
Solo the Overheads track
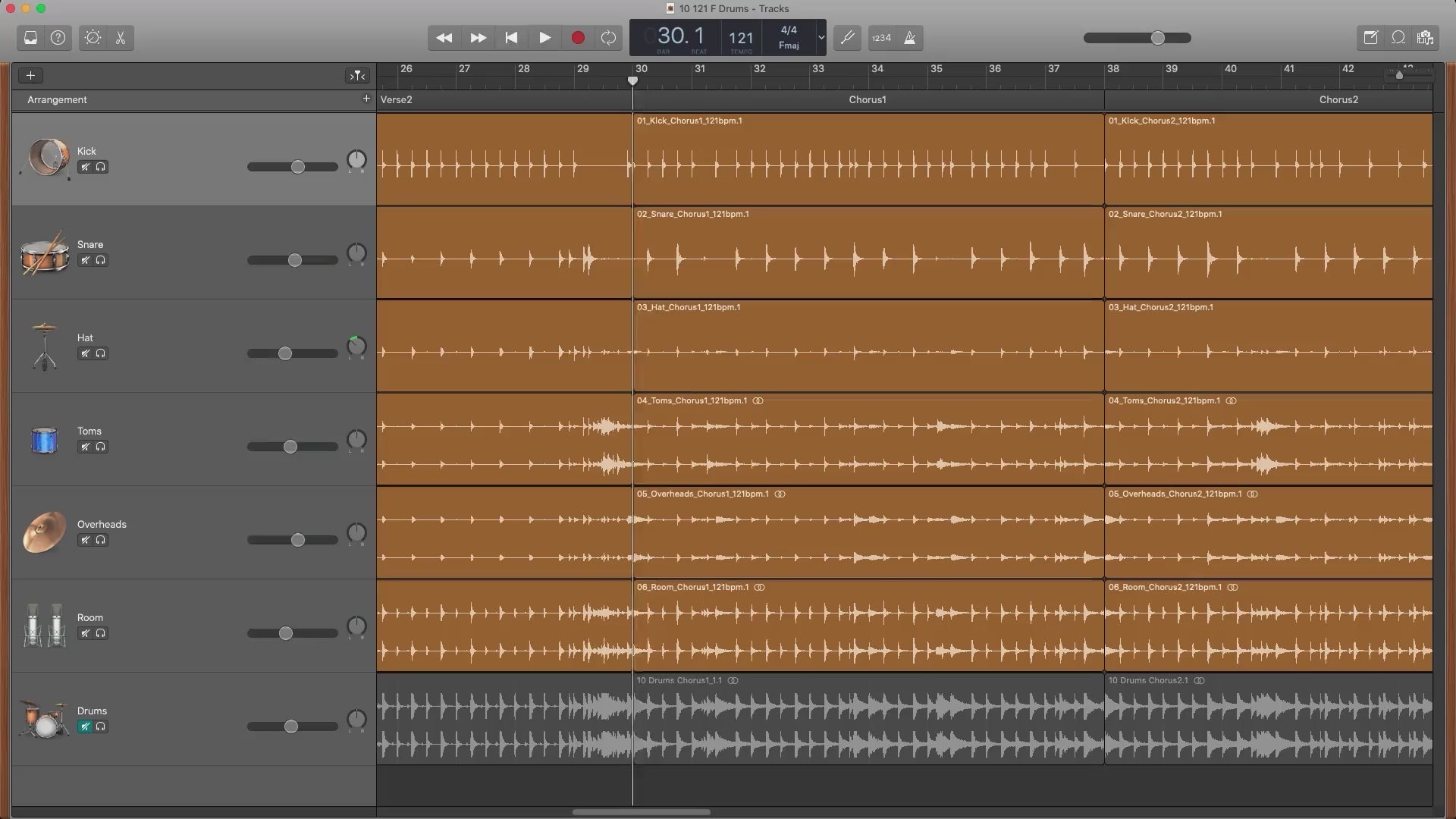100,540
